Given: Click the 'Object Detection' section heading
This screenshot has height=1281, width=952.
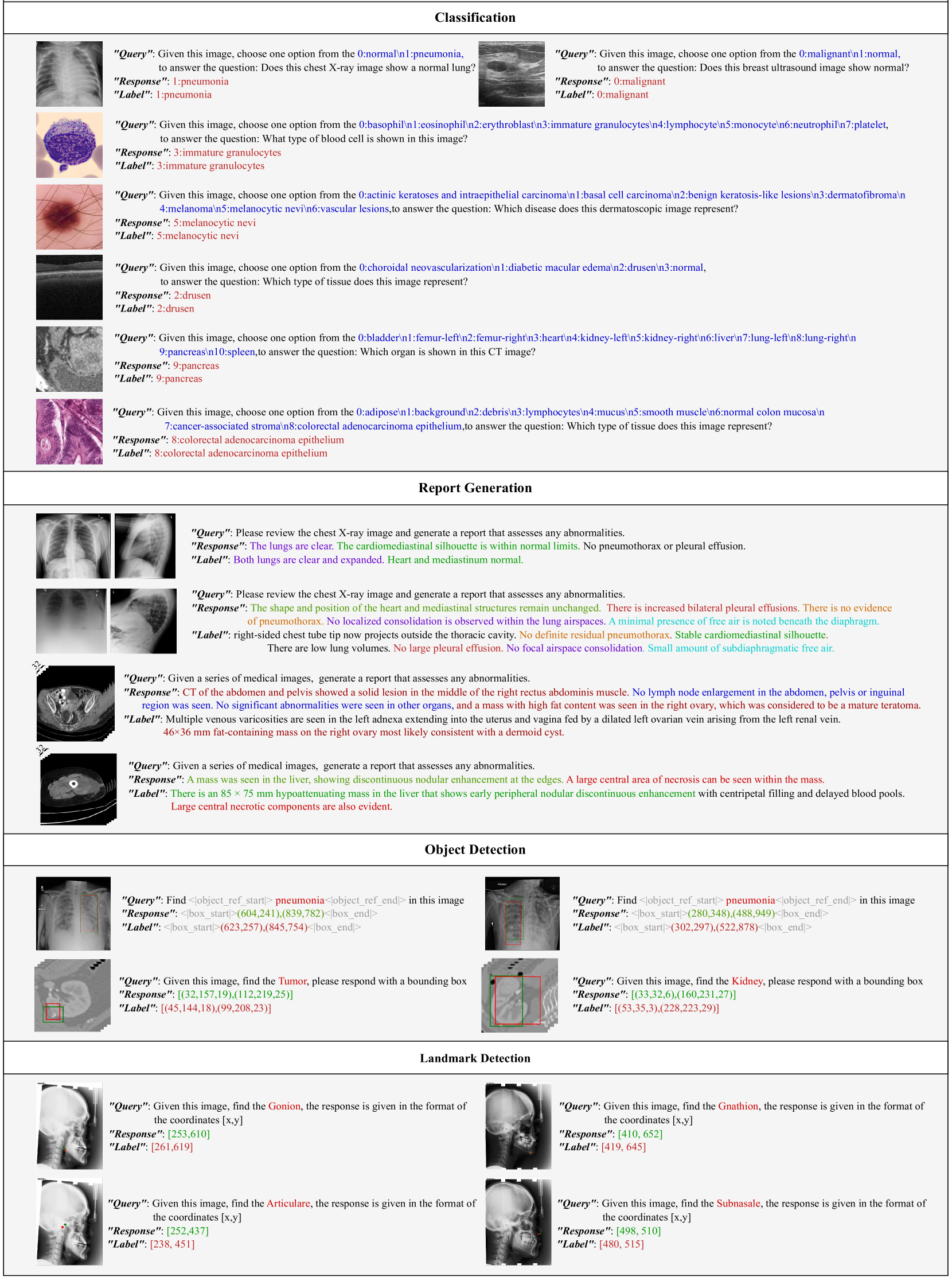Looking at the screenshot, I should tap(475, 850).
